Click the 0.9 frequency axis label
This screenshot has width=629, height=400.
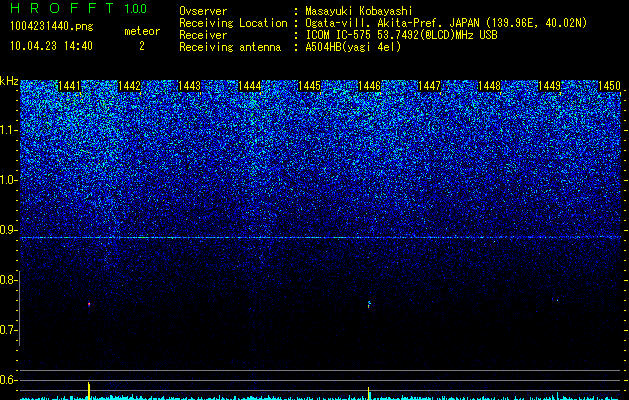coord(9,230)
